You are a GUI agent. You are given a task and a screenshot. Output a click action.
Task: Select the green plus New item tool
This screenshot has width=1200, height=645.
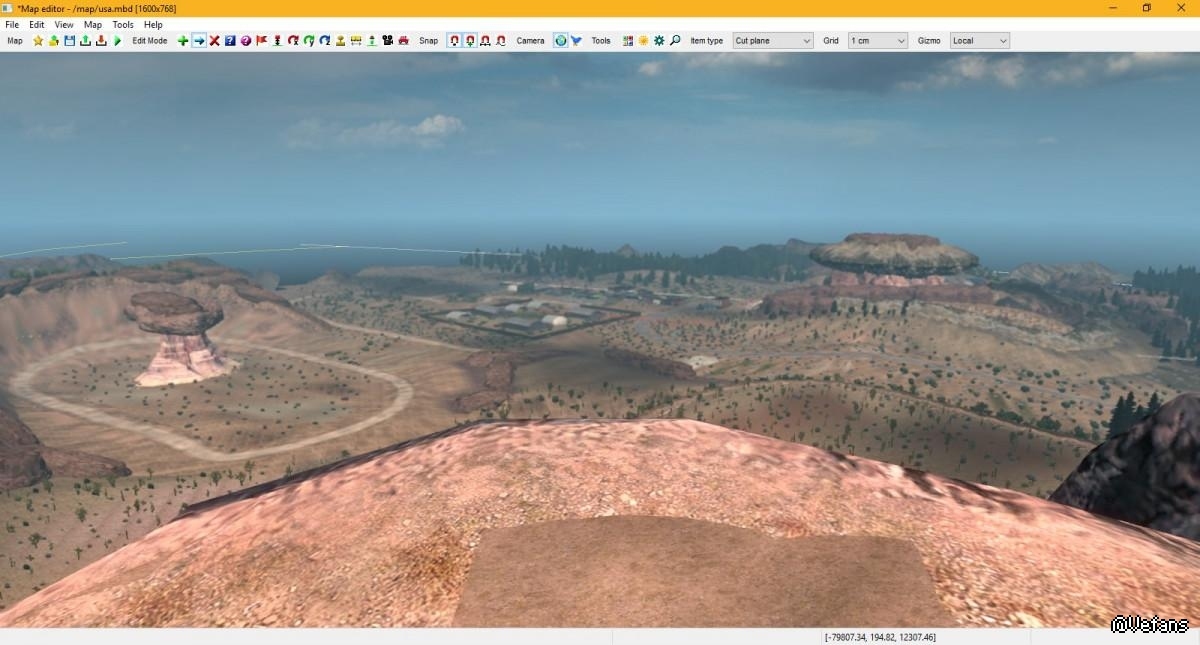(183, 41)
